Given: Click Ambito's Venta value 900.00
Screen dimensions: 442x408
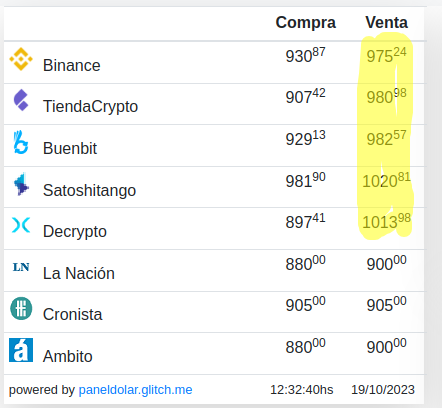Looking at the screenshot, I should 387,346.
